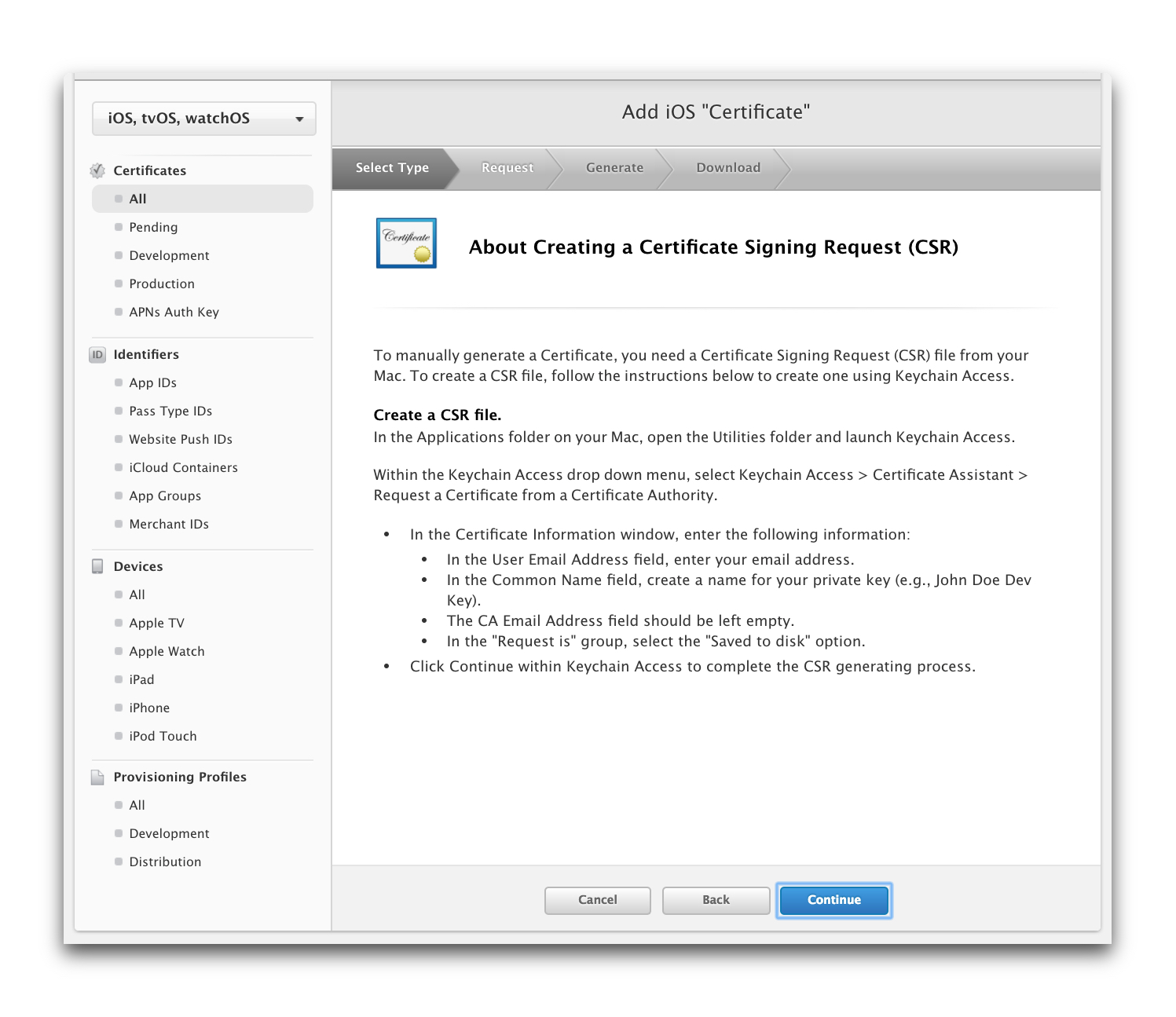Show APNs Auth Key list
The width and height of the screenshot is (1176, 1017).
(174, 313)
